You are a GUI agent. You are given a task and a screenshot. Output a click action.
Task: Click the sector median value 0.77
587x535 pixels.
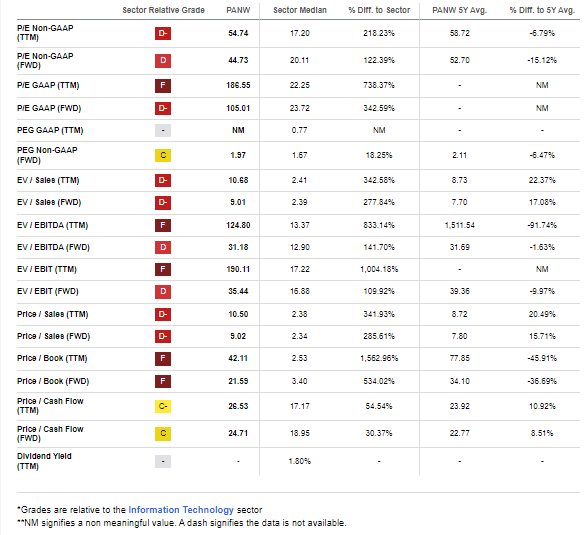click(299, 130)
